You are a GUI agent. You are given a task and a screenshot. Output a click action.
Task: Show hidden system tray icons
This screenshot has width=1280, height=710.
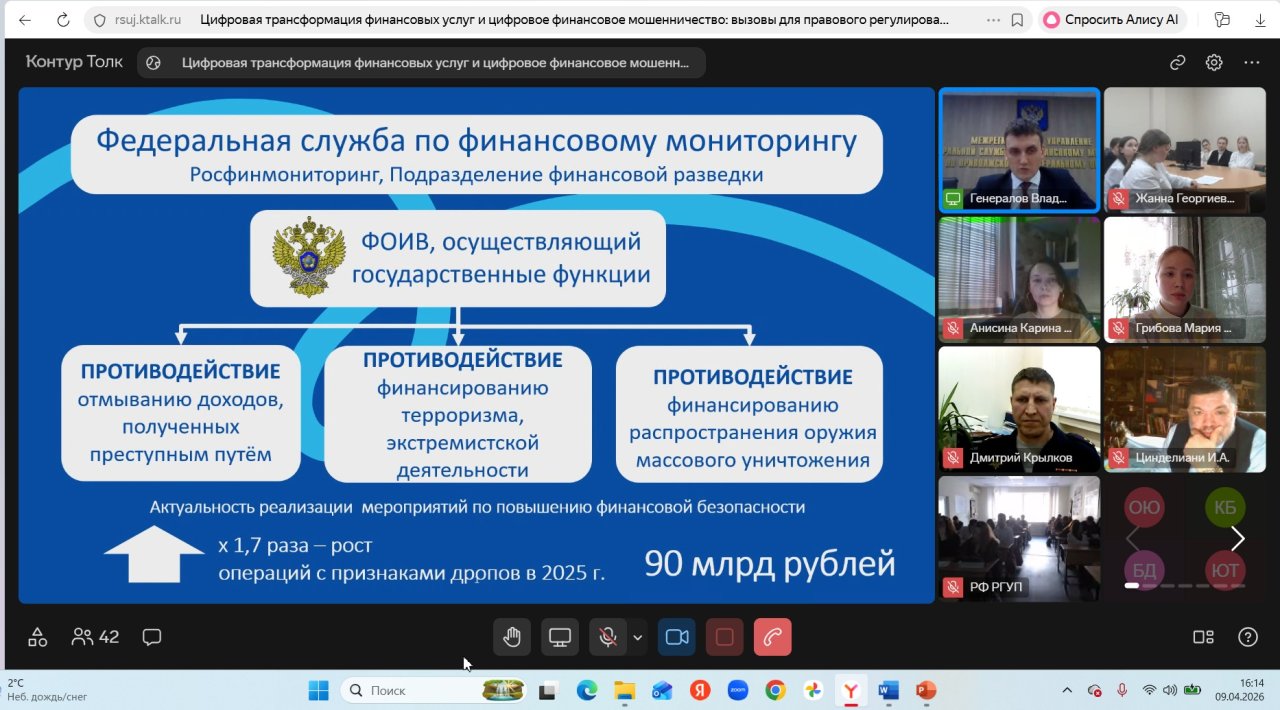pos(1066,690)
